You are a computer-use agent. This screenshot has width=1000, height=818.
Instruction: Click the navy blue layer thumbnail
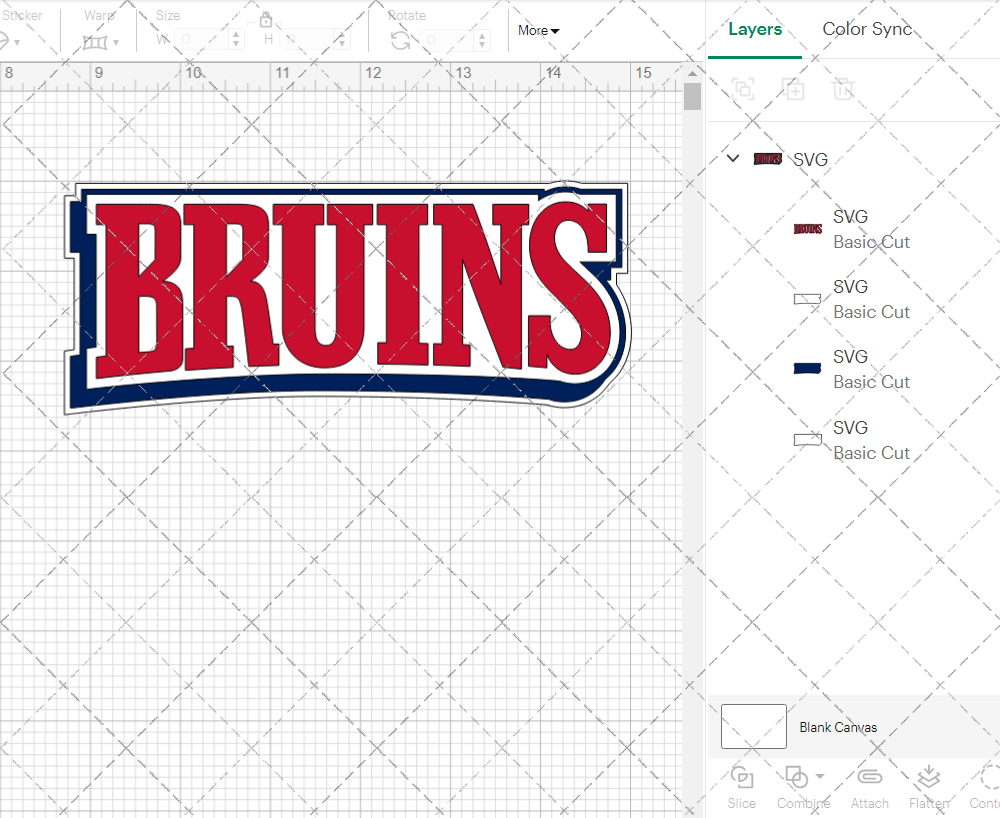coord(807,368)
